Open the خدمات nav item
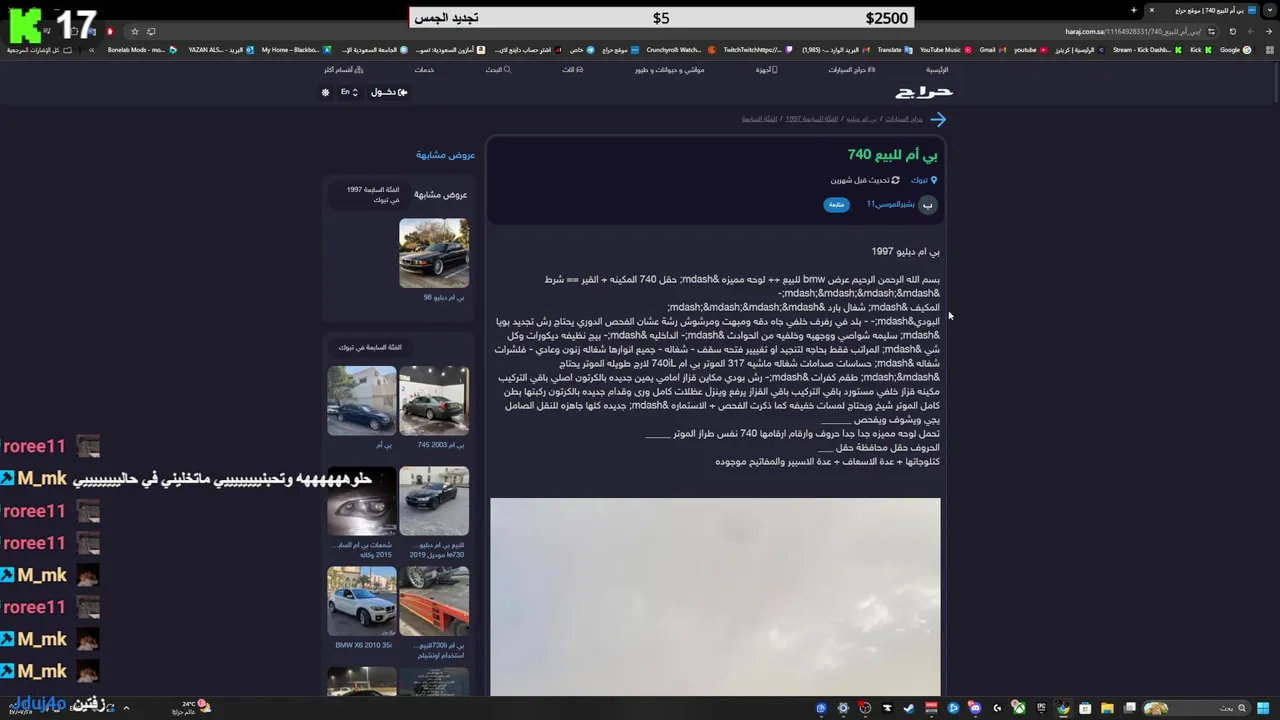 point(424,70)
